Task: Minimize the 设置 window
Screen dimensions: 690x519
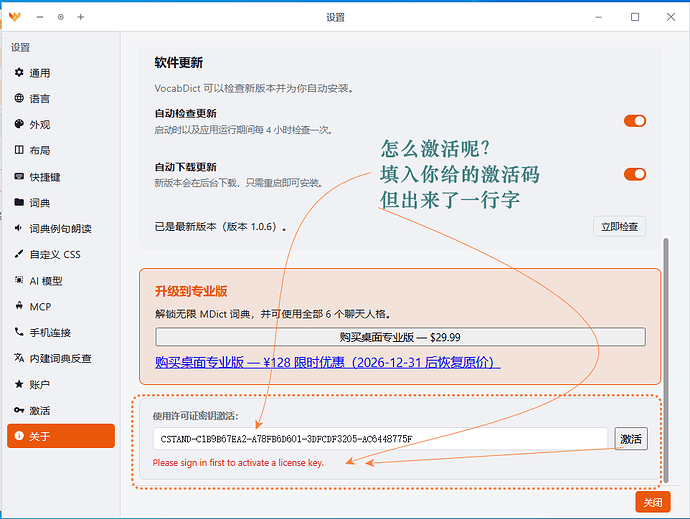Action: point(598,17)
